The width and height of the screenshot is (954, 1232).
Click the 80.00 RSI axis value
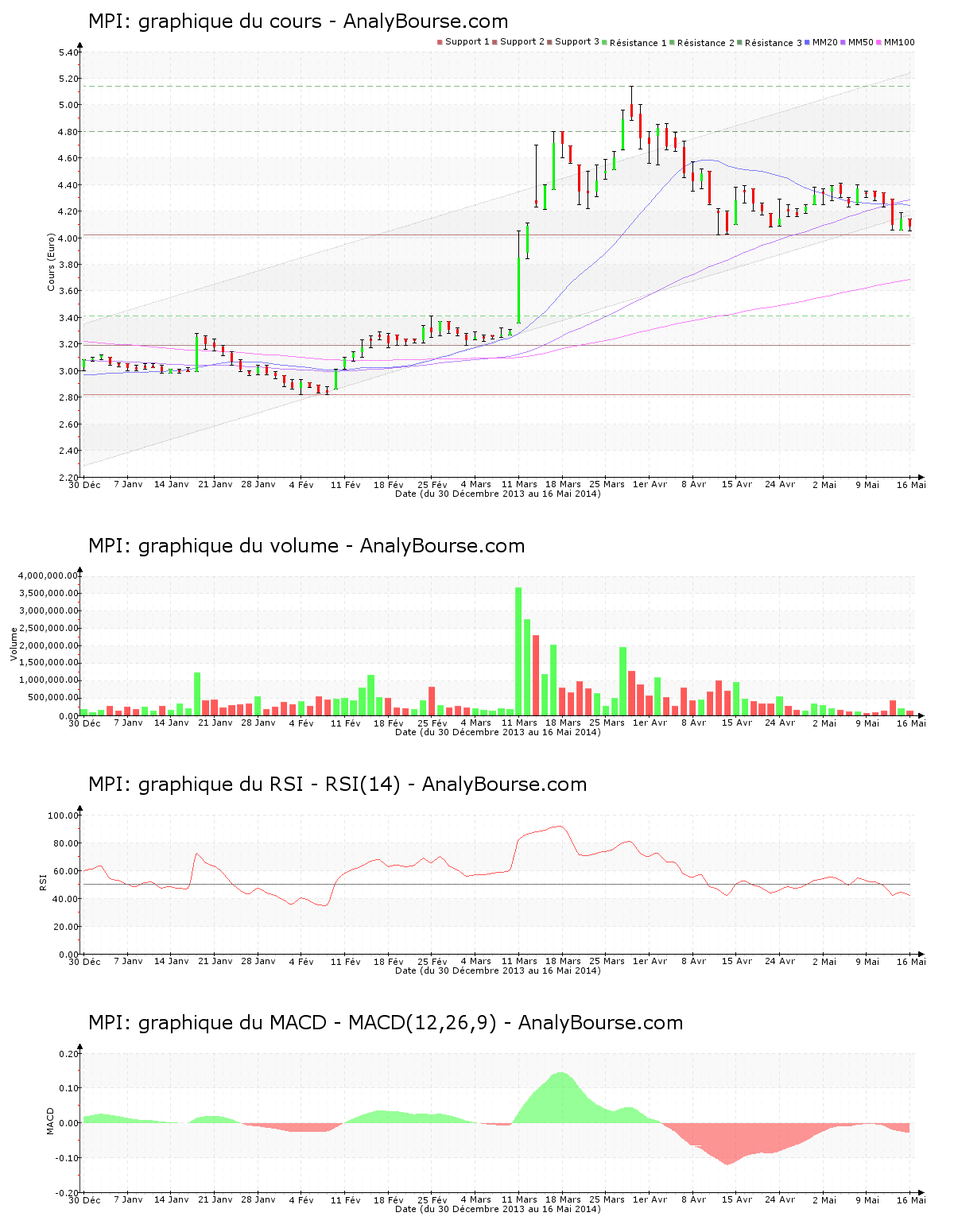[x=66, y=843]
